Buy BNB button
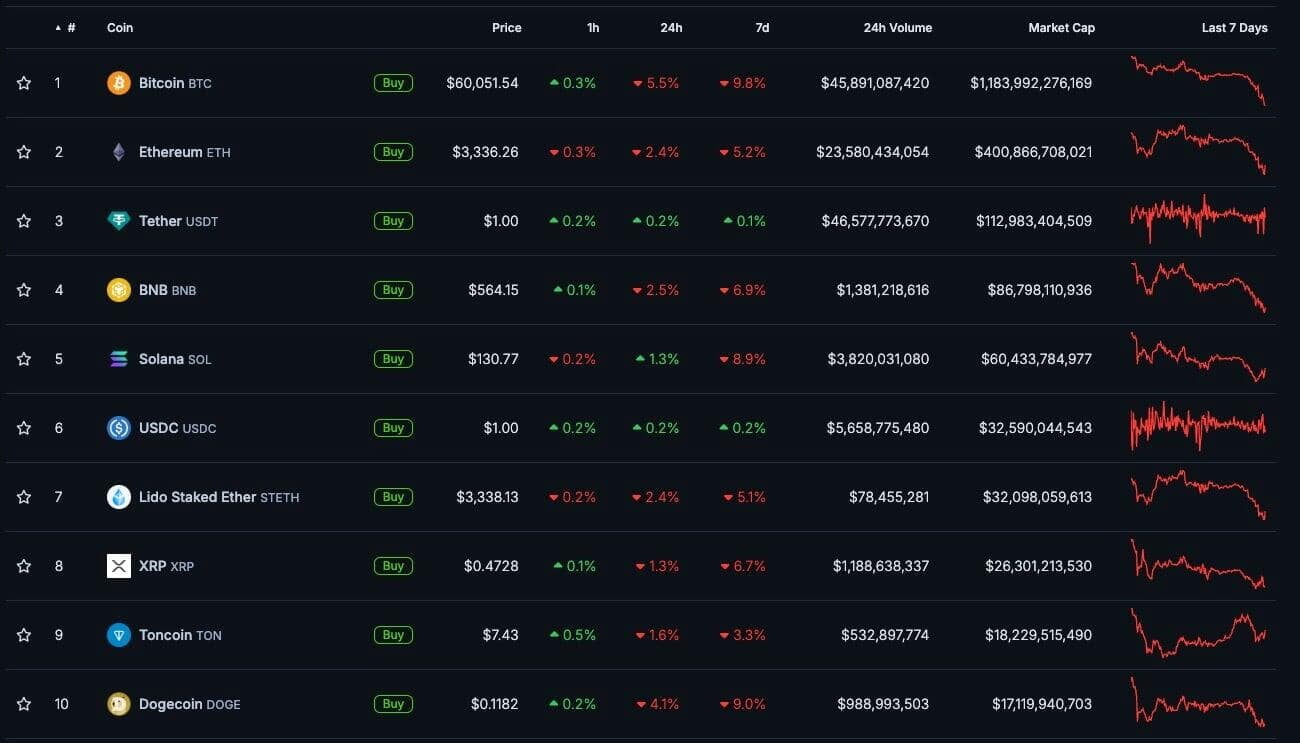This screenshot has height=743, width=1300. (393, 290)
